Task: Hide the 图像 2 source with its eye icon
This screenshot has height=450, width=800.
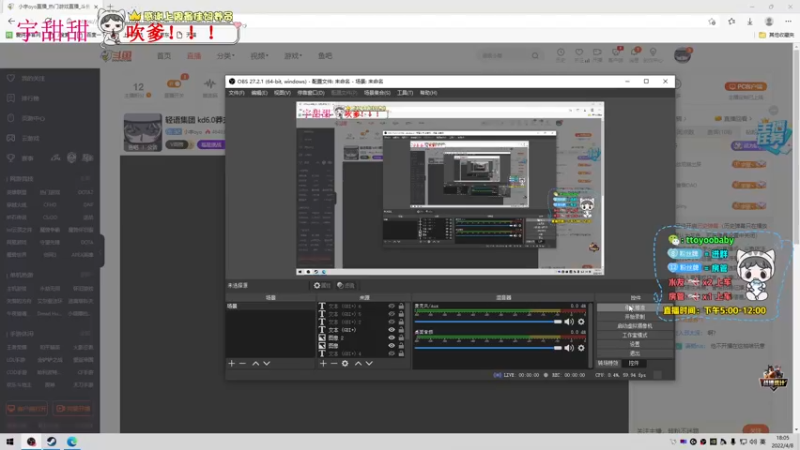Action: [391, 338]
